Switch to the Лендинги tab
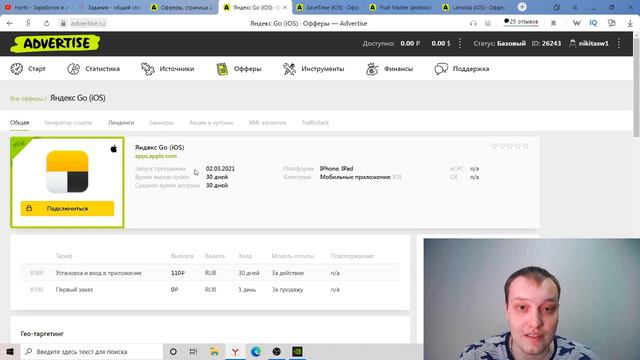The width and height of the screenshot is (640, 360). pos(121,122)
